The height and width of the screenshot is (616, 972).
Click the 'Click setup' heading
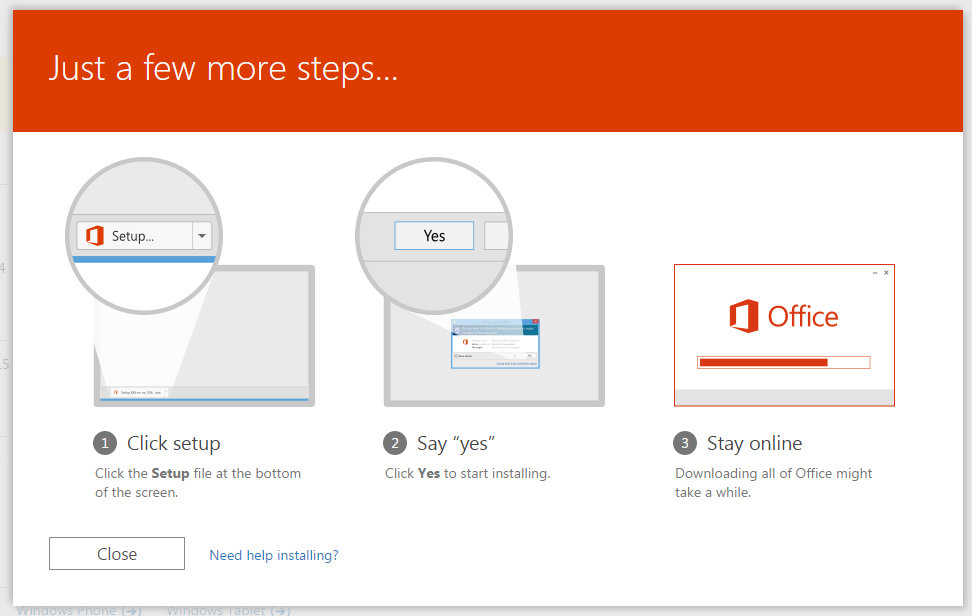(174, 443)
